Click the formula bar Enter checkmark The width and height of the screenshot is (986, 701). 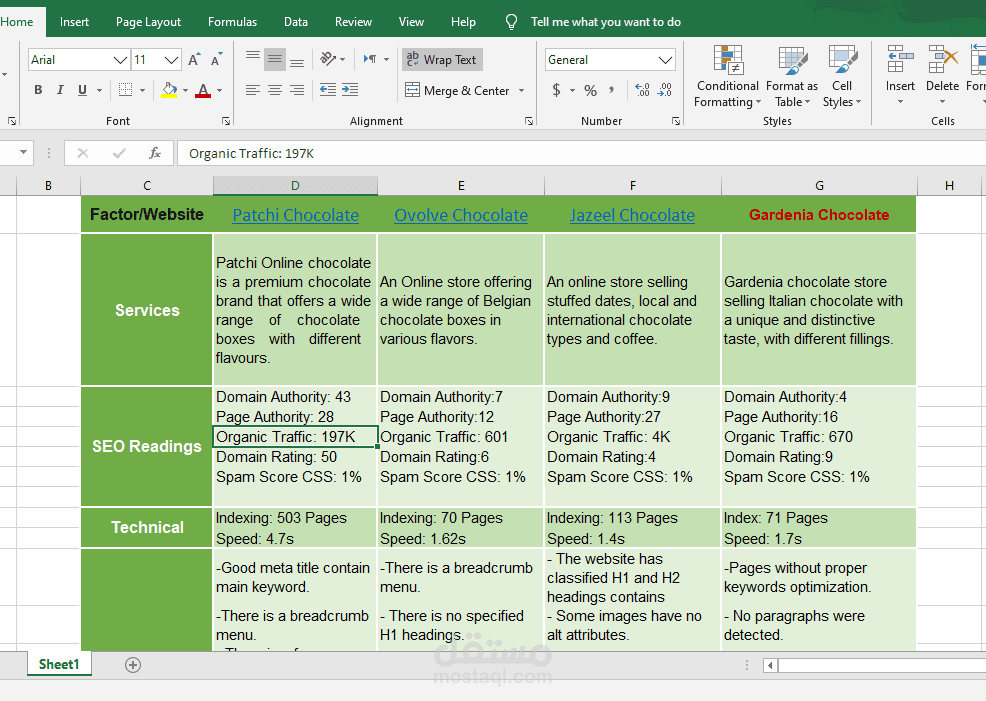(119, 153)
